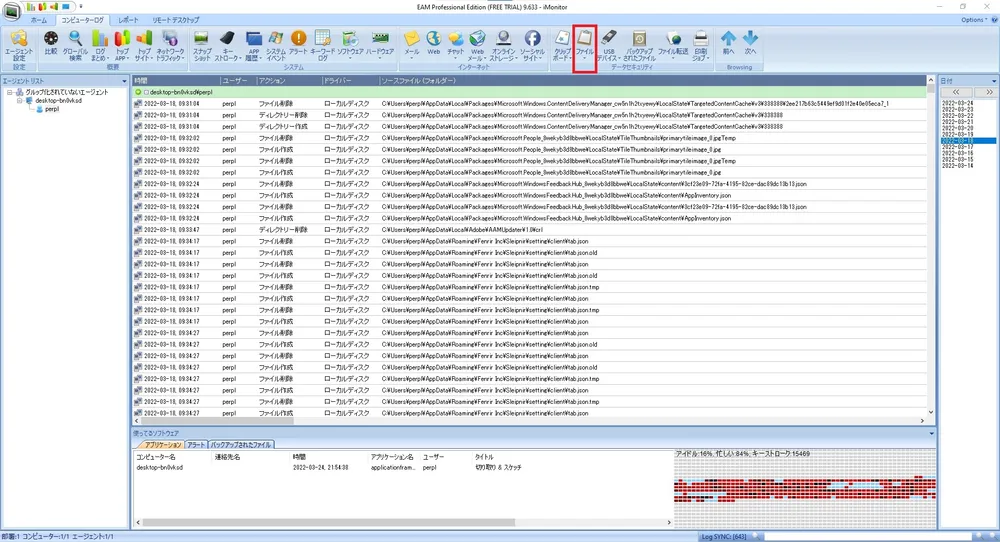The height and width of the screenshot is (542, 1000).
Task: Click the main log vertical scrollbar
Action: (x=930, y=246)
